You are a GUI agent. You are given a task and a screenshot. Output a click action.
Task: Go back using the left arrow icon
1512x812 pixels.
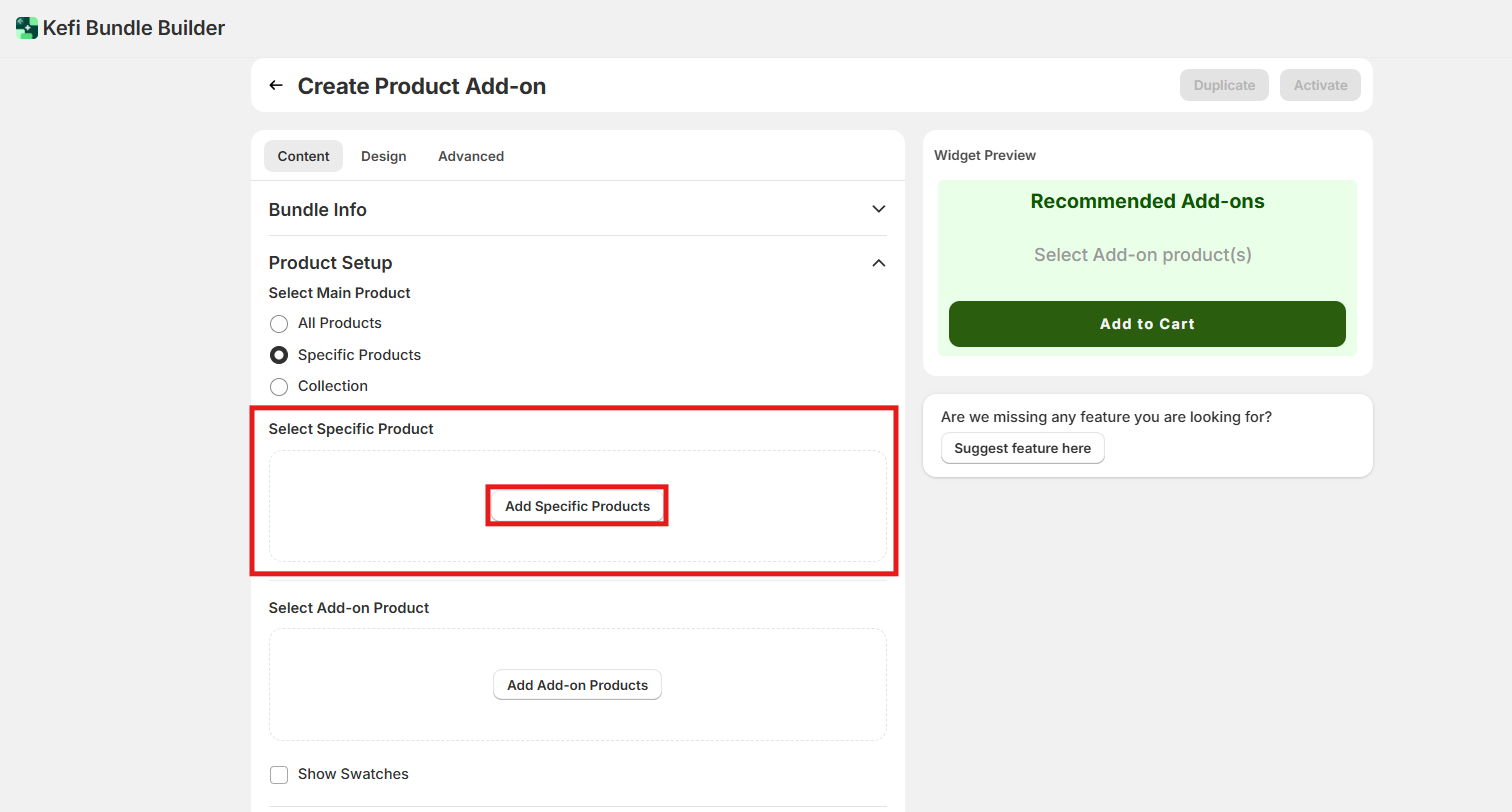tap(276, 86)
